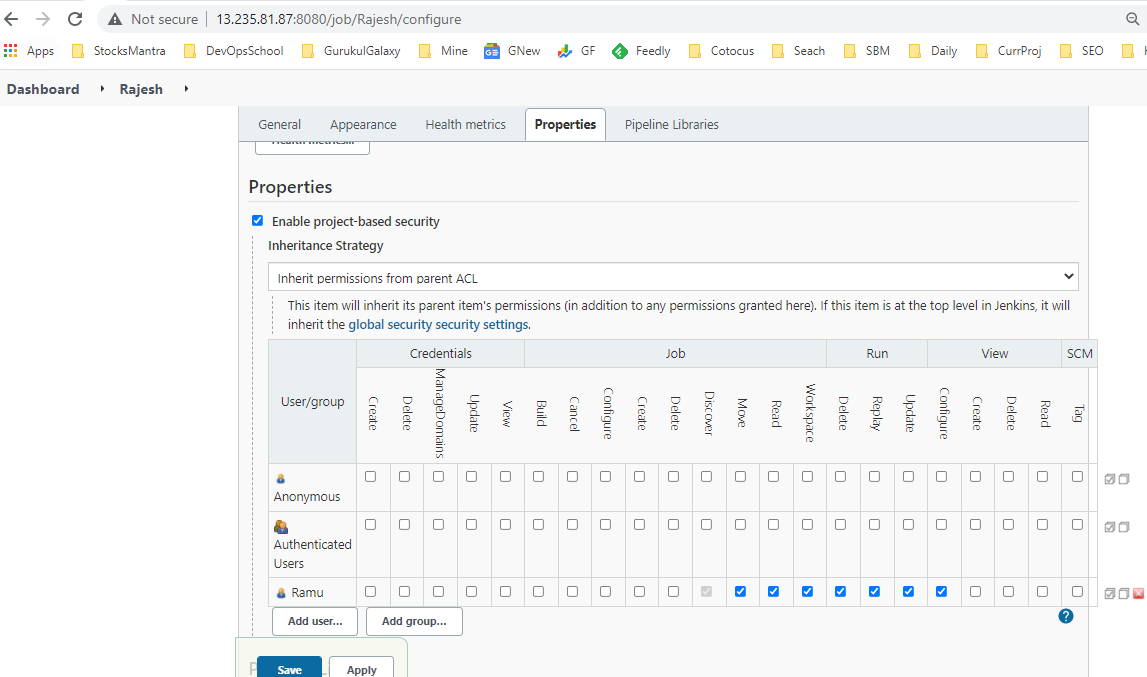Click the Authenticated Users group icon
This screenshot has width=1147, height=677.
(279, 524)
